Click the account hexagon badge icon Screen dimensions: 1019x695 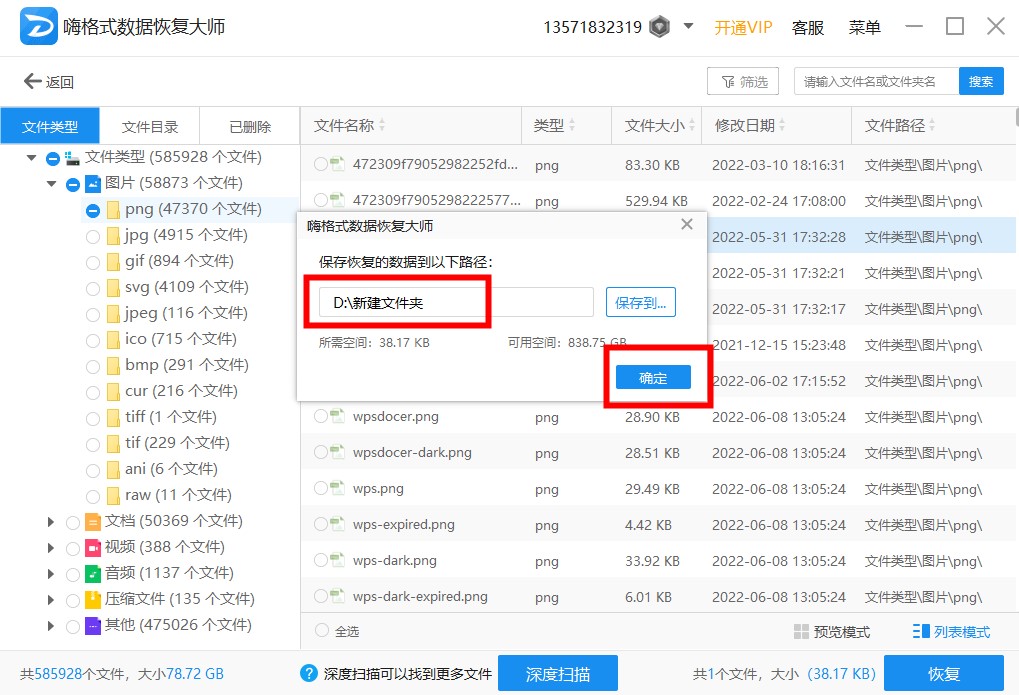(660, 27)
